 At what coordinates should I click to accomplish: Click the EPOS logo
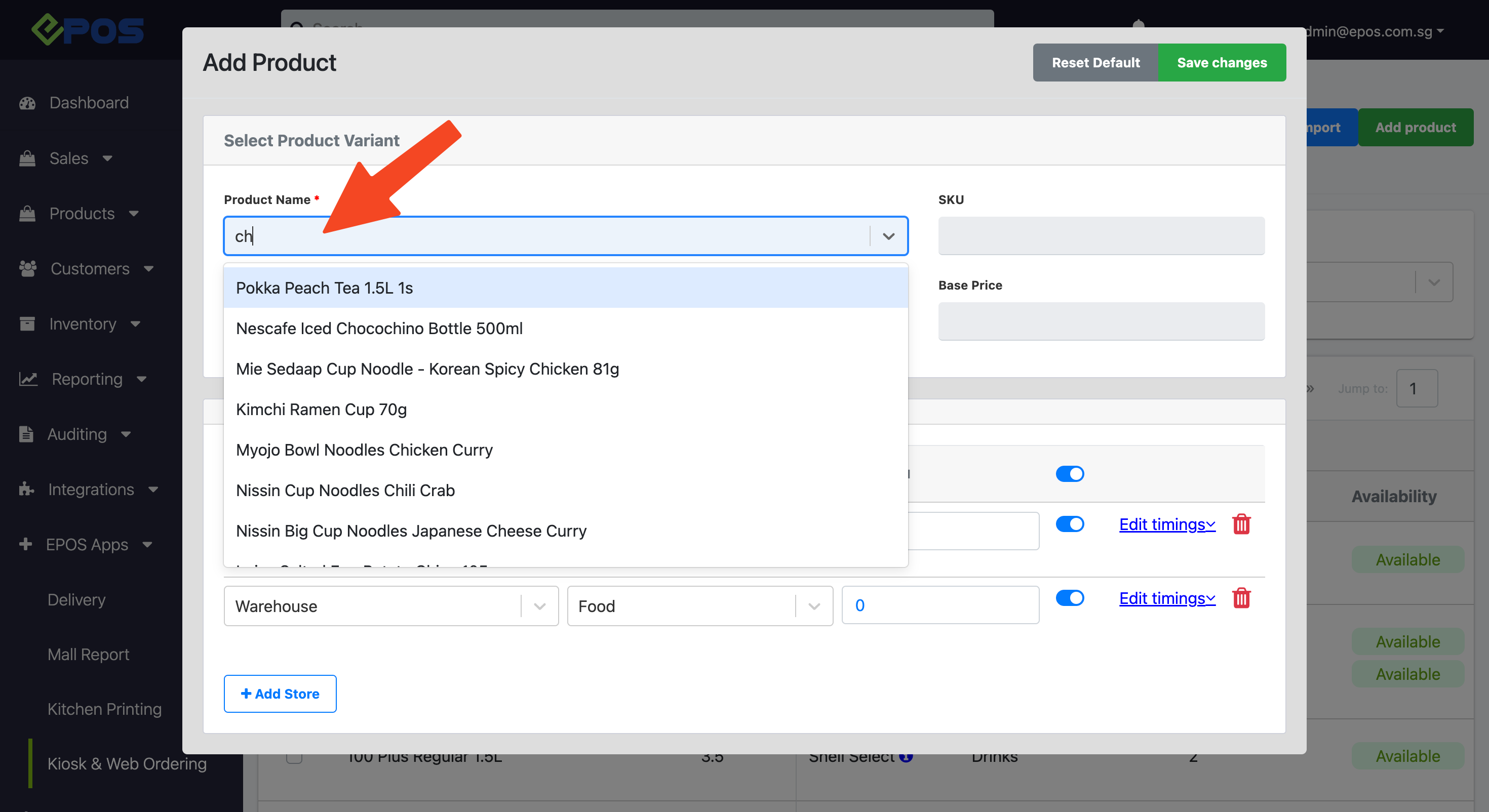tap(87, 29)
